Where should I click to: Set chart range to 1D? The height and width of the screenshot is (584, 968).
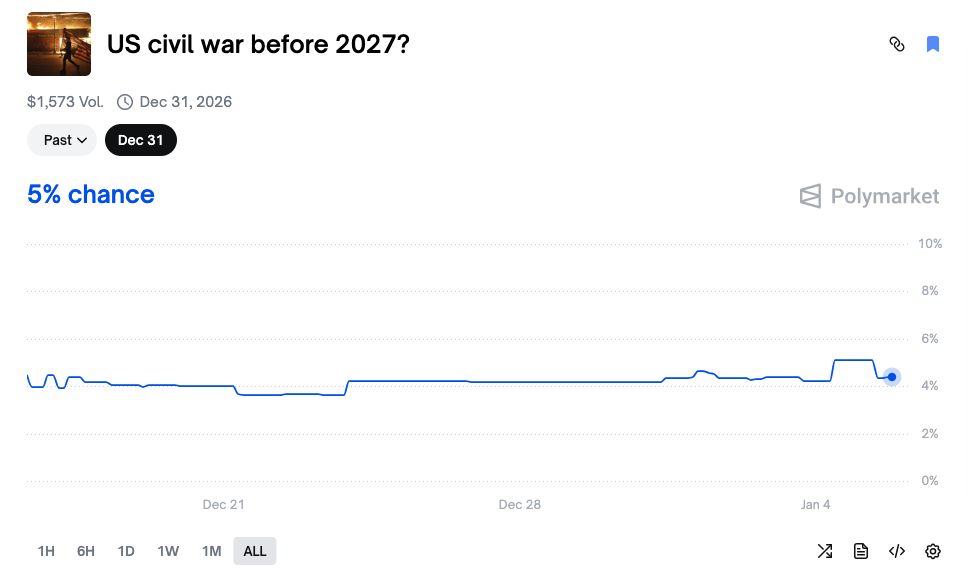[x=126, y=551]
